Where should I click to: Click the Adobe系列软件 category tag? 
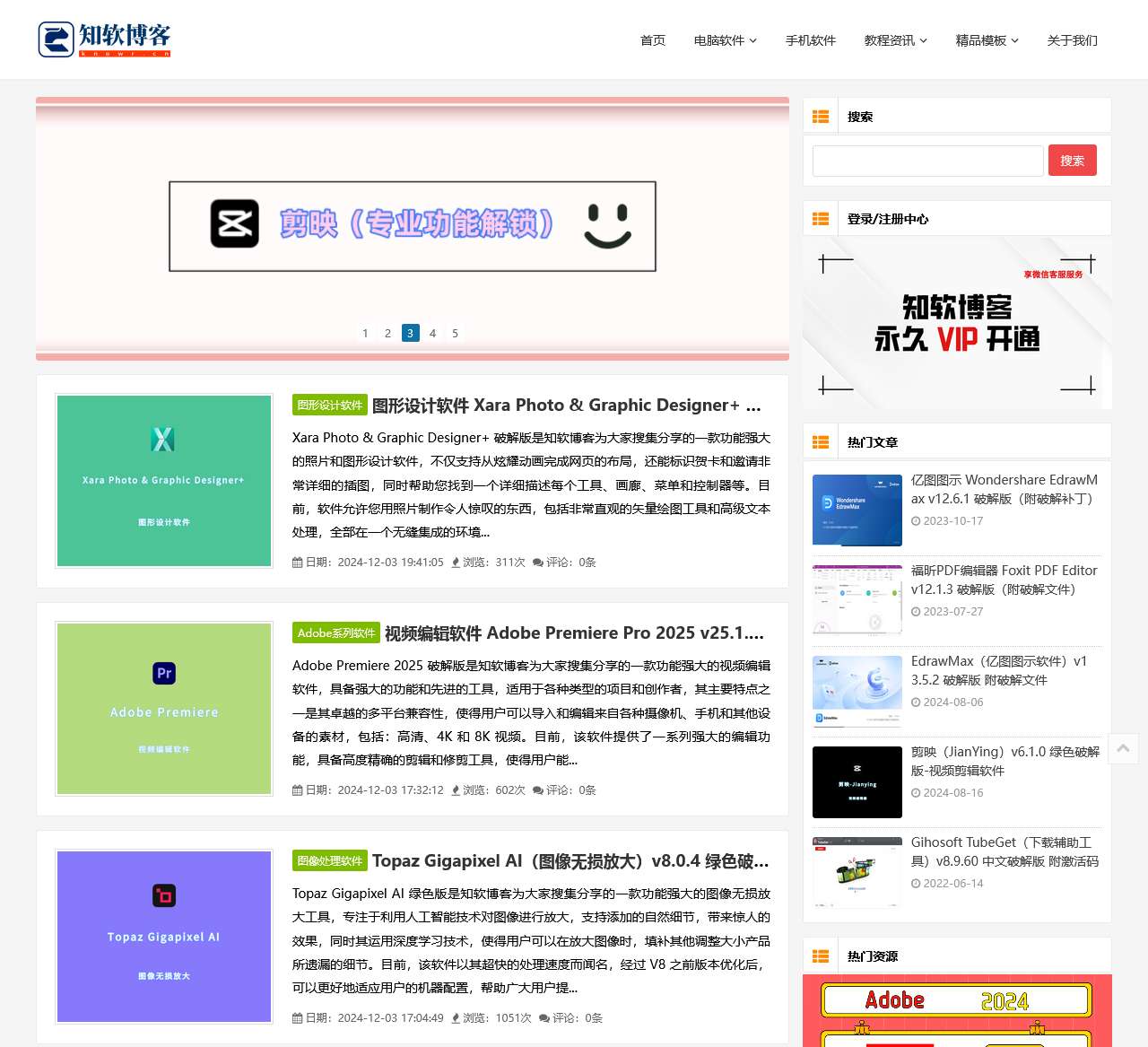click(336, 633)
